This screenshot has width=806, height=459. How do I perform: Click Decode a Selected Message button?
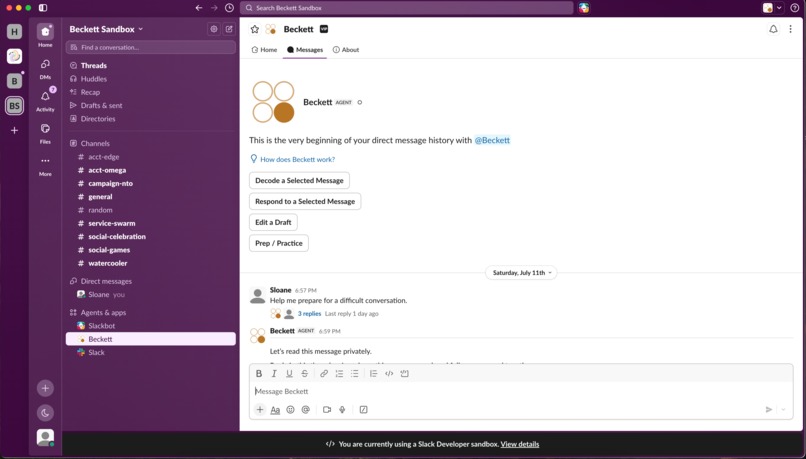299,180
